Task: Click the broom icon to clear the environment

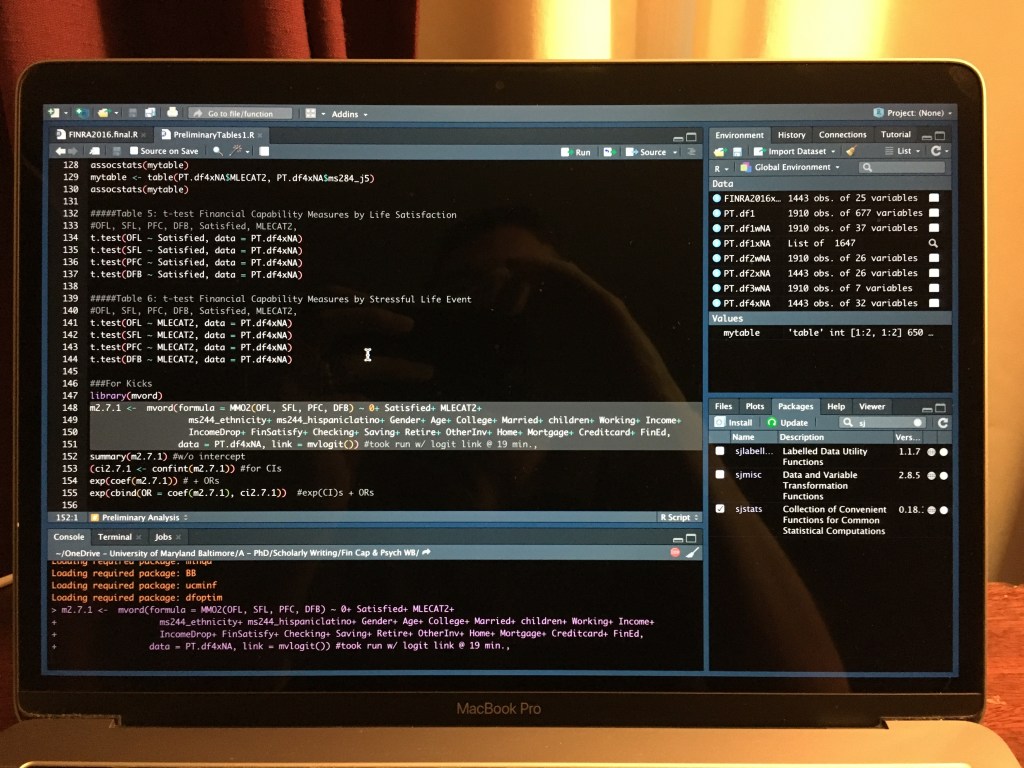Action: pos(851,151)
